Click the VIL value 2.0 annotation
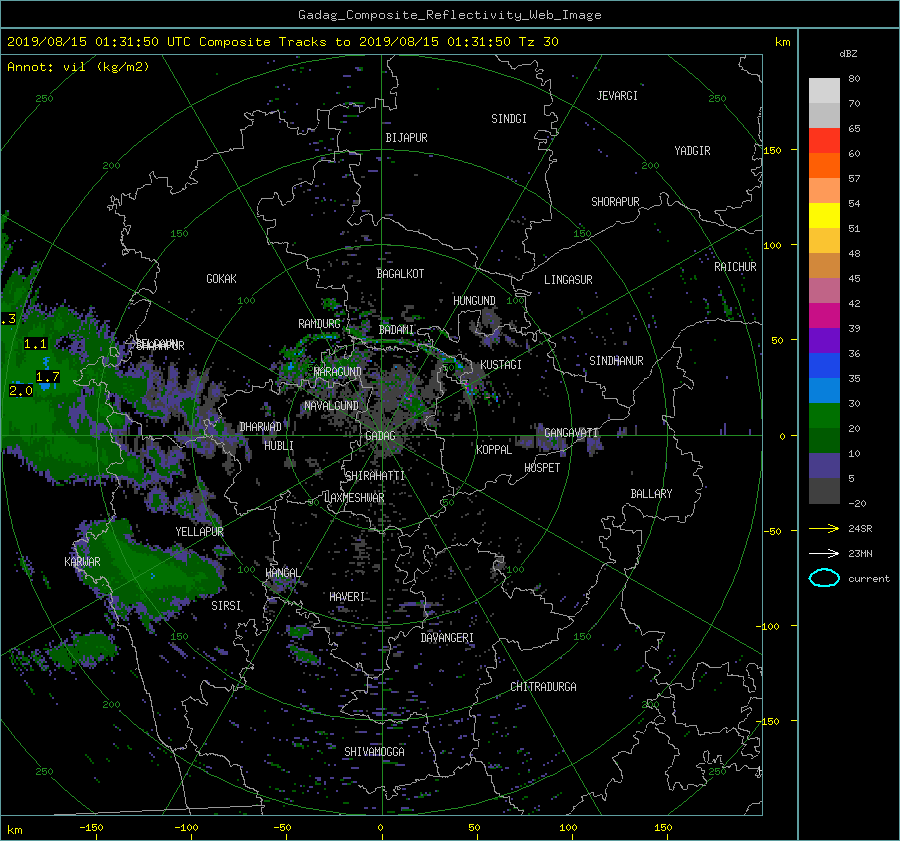900x841 pixels. 21,391
